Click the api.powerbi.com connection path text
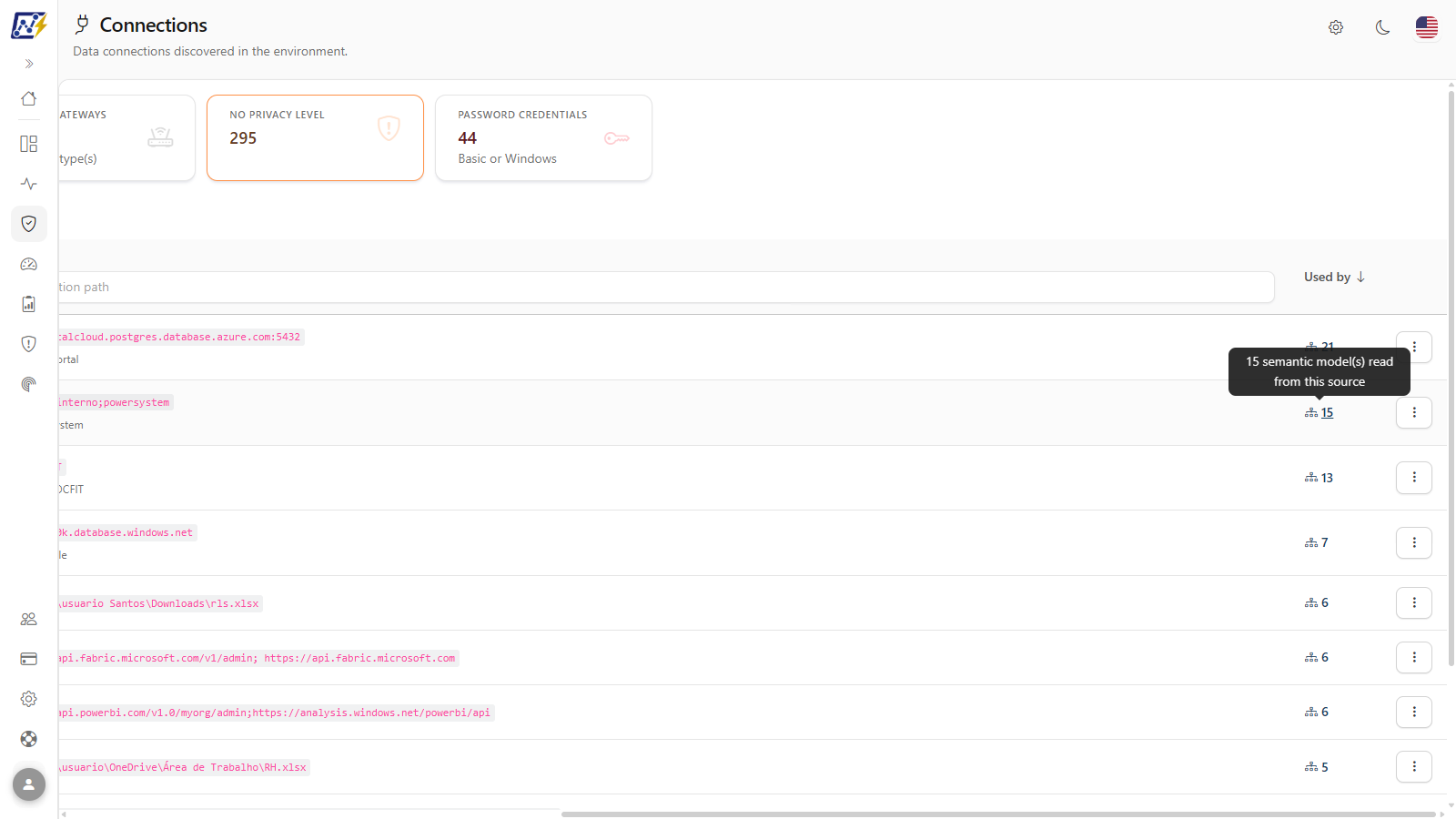This screenshot has width=1456, height=819. pyautogui.click(x=276, y=713)
